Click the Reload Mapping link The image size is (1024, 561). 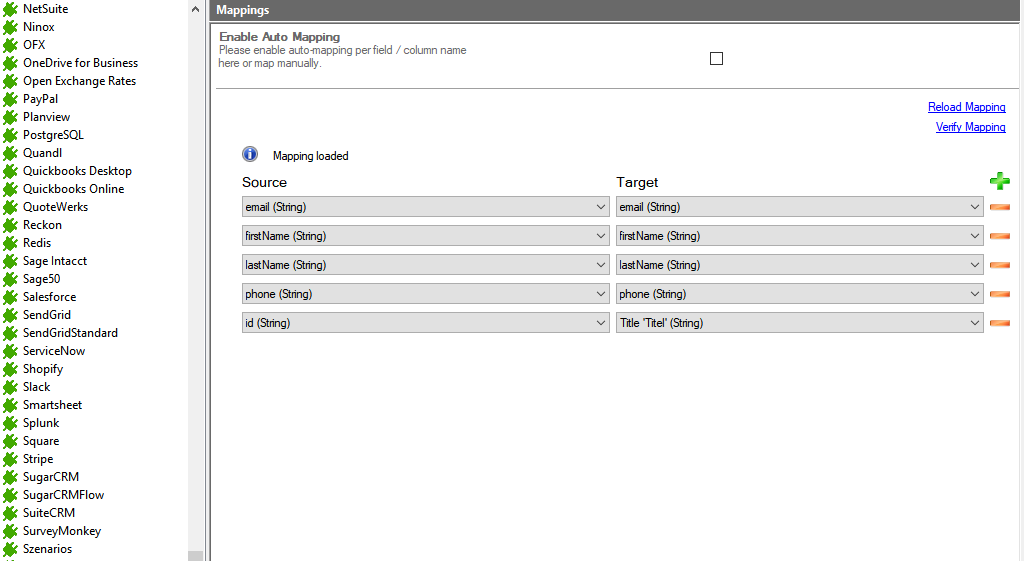pyautogui.click(x=966, y=107)
